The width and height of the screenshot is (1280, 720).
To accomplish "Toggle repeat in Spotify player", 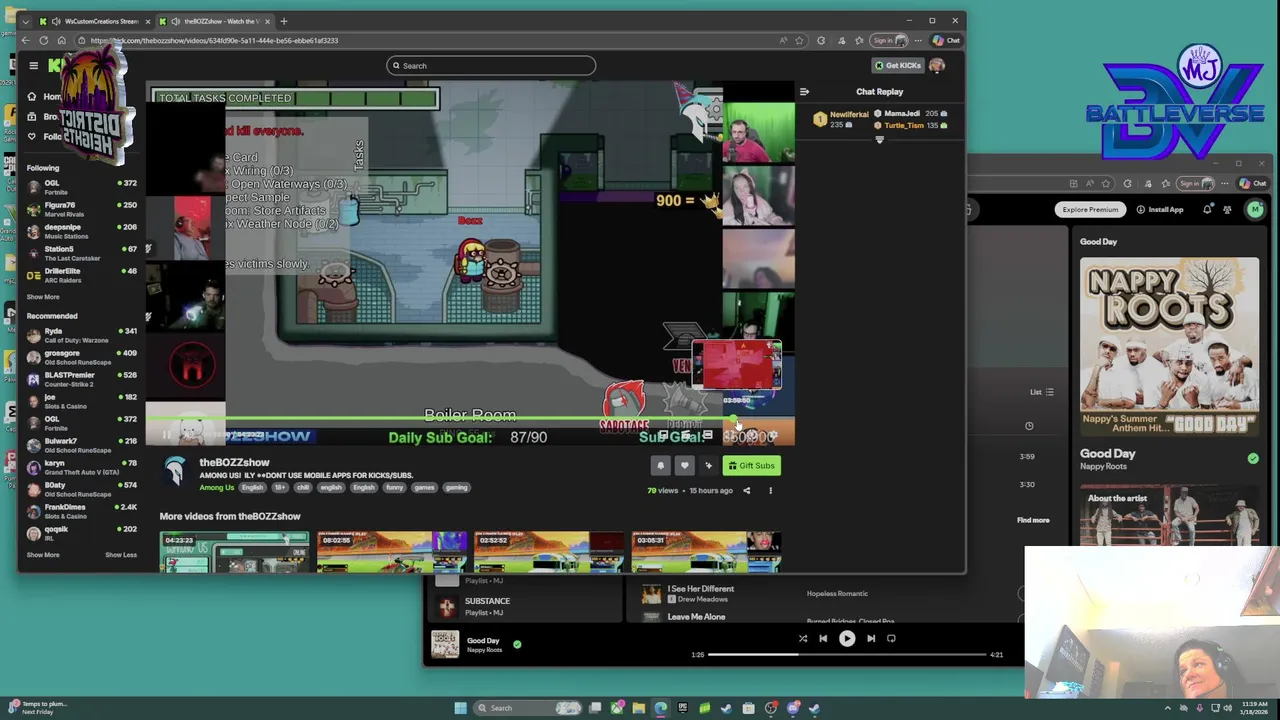I will tap(891, 638).
